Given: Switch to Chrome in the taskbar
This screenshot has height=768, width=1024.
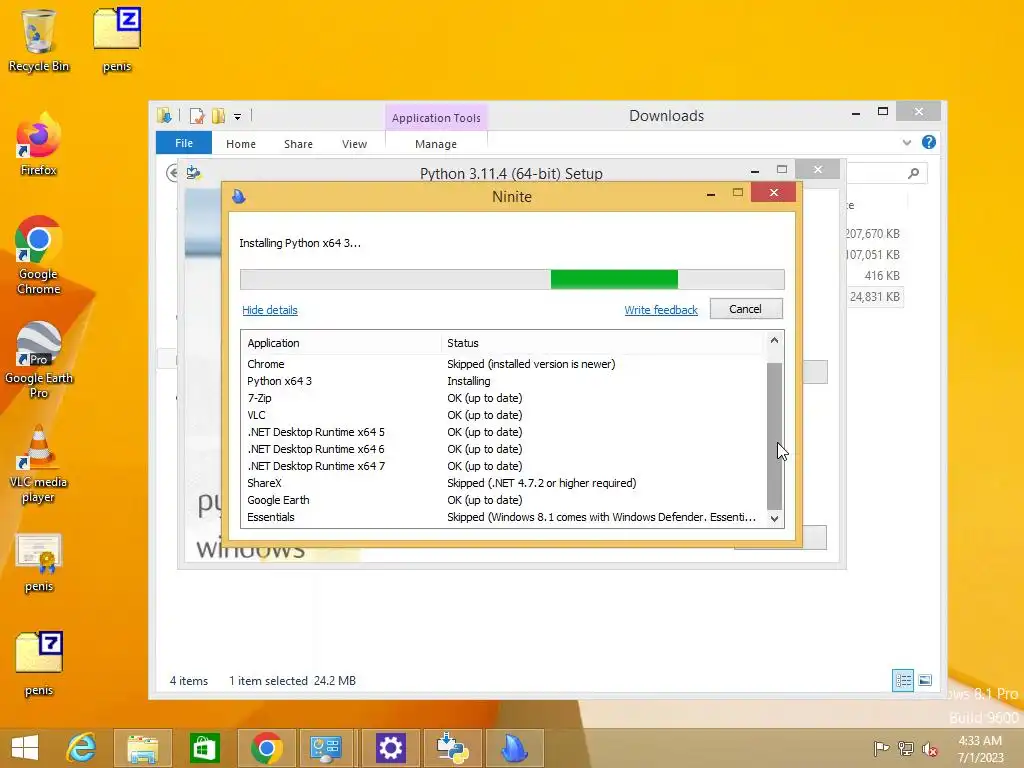Looking at the screenshot, I should click(266, 748).
